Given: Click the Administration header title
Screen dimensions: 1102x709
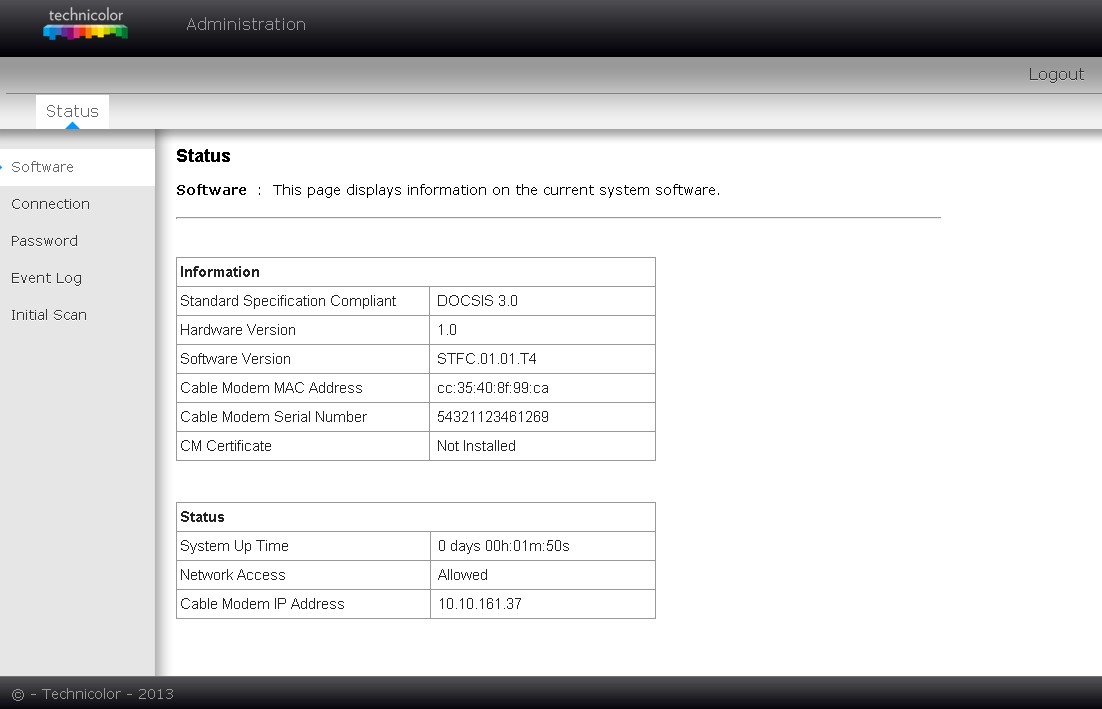Looking at the screenshot, I should [x=246, y=24].
